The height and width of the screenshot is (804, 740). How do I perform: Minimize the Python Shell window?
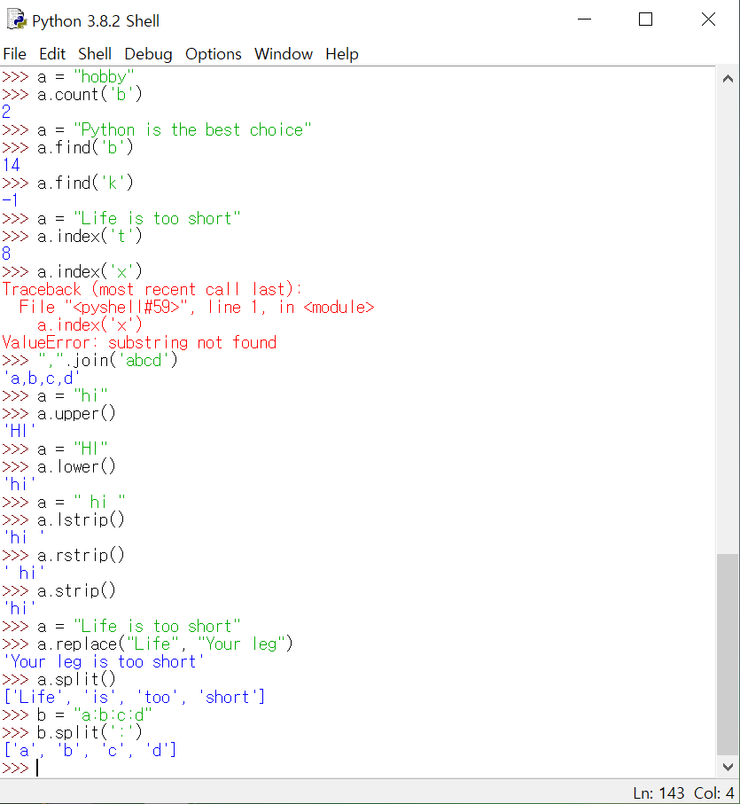point(584,19)
